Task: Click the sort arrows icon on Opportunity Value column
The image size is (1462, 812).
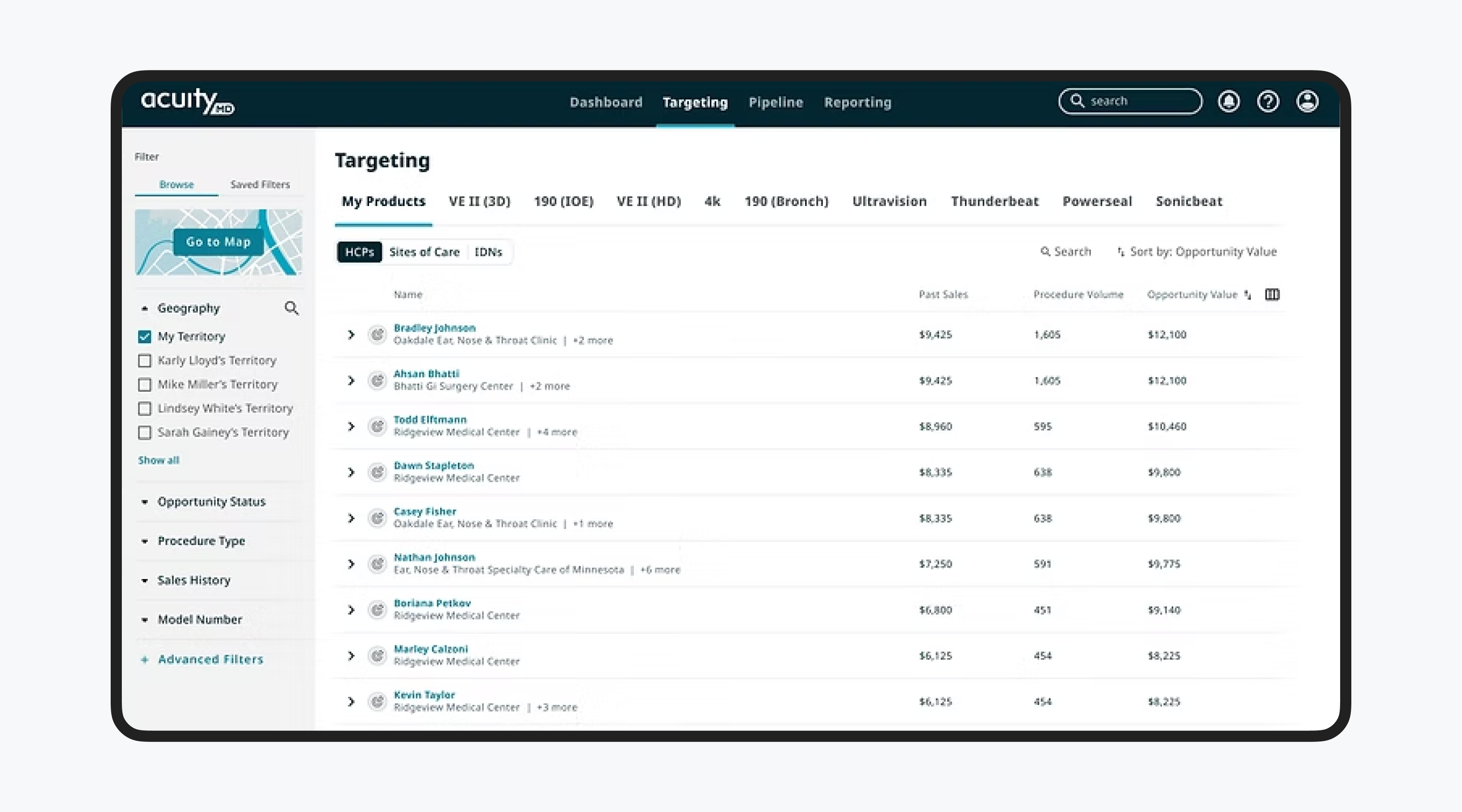Action: (x=1247, y=294)
